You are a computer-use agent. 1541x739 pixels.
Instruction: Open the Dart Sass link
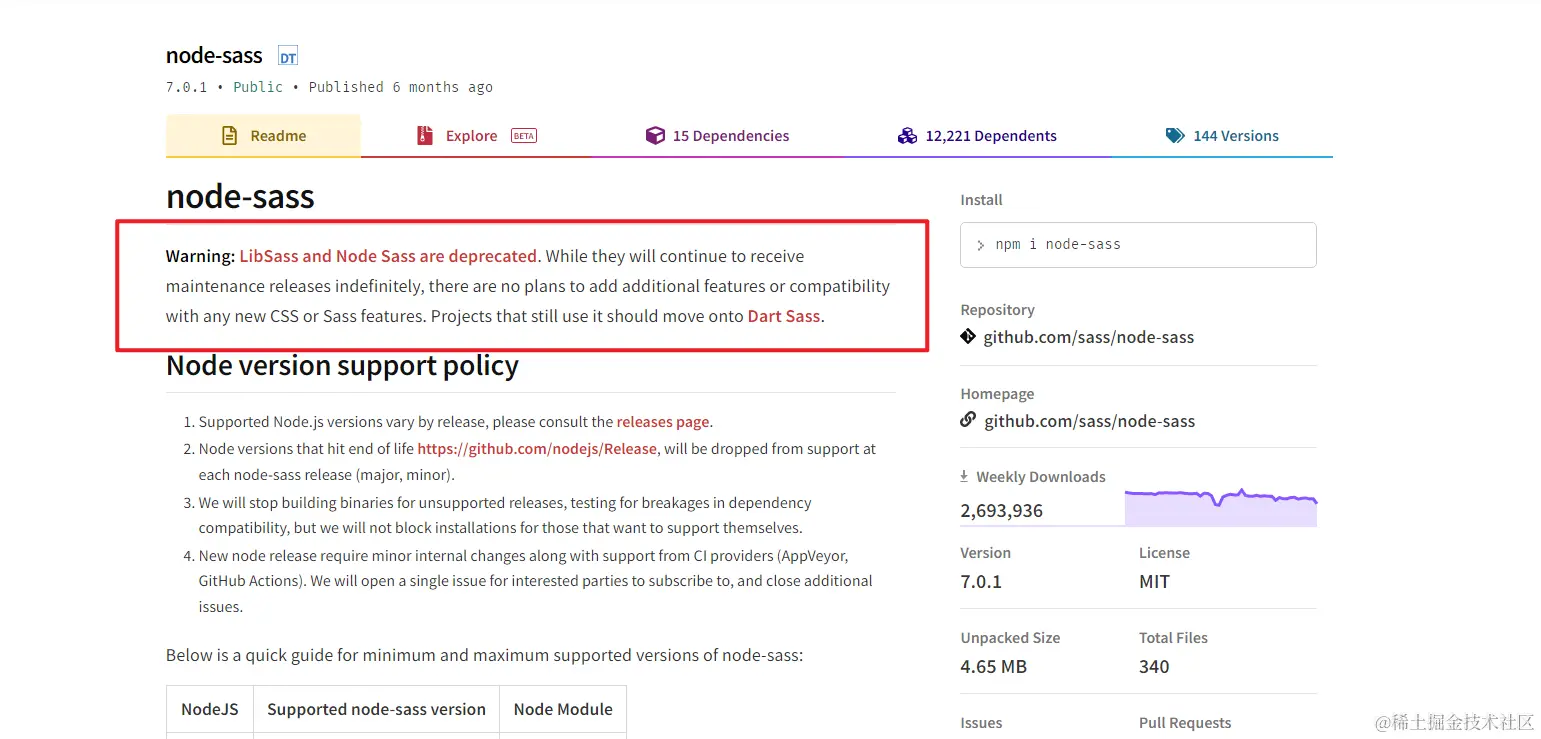tap(784, 316)
